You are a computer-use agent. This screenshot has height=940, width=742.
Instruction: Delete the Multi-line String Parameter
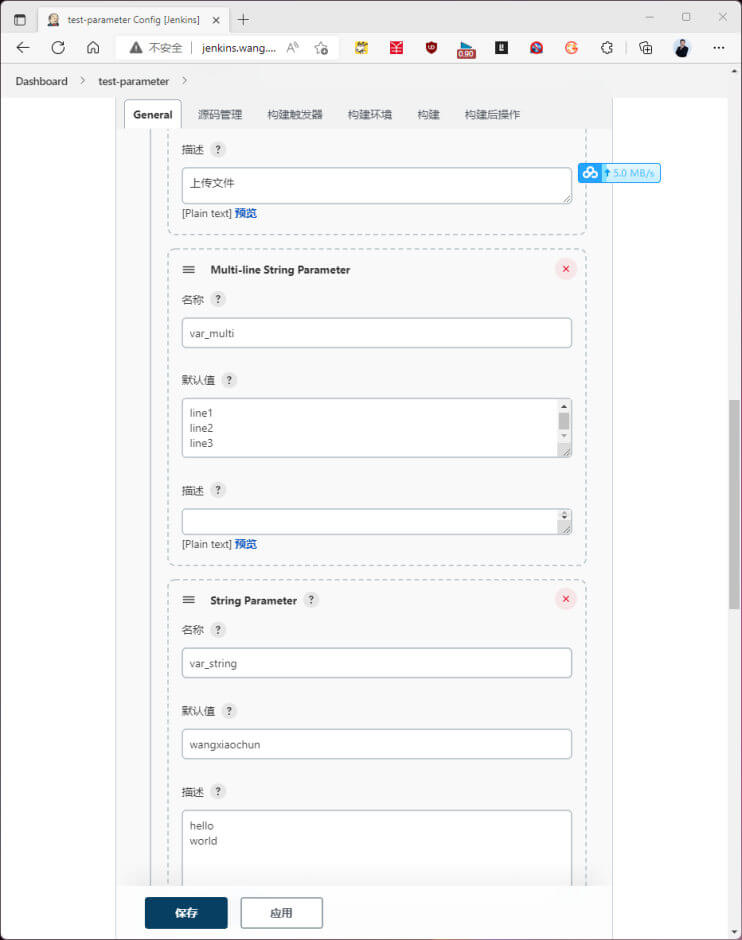pyautogui.click(x=565, y=269)
